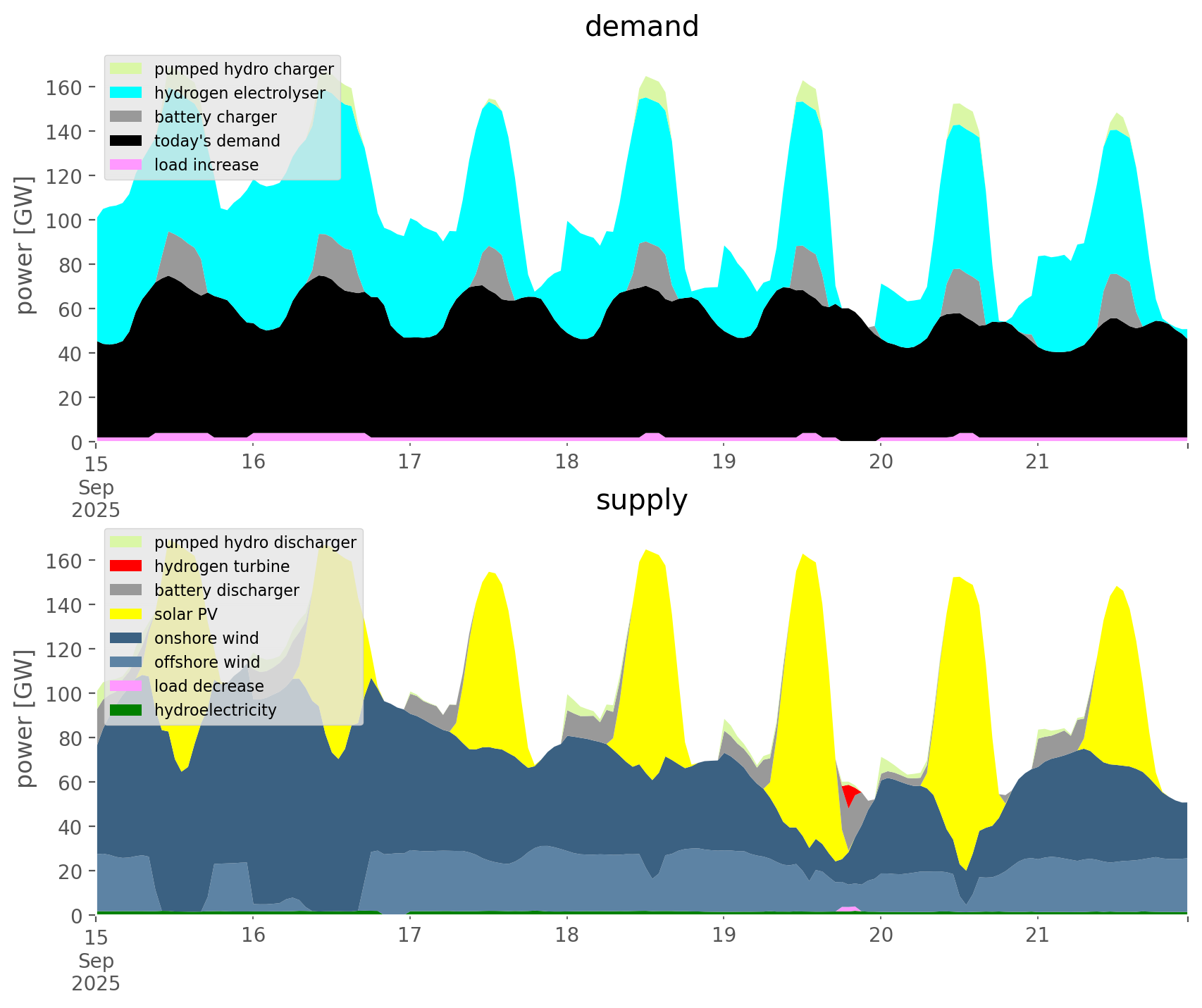Click the red hydrogen turbine legend swatch
1202x1008 pixels.
click(128, 566)
